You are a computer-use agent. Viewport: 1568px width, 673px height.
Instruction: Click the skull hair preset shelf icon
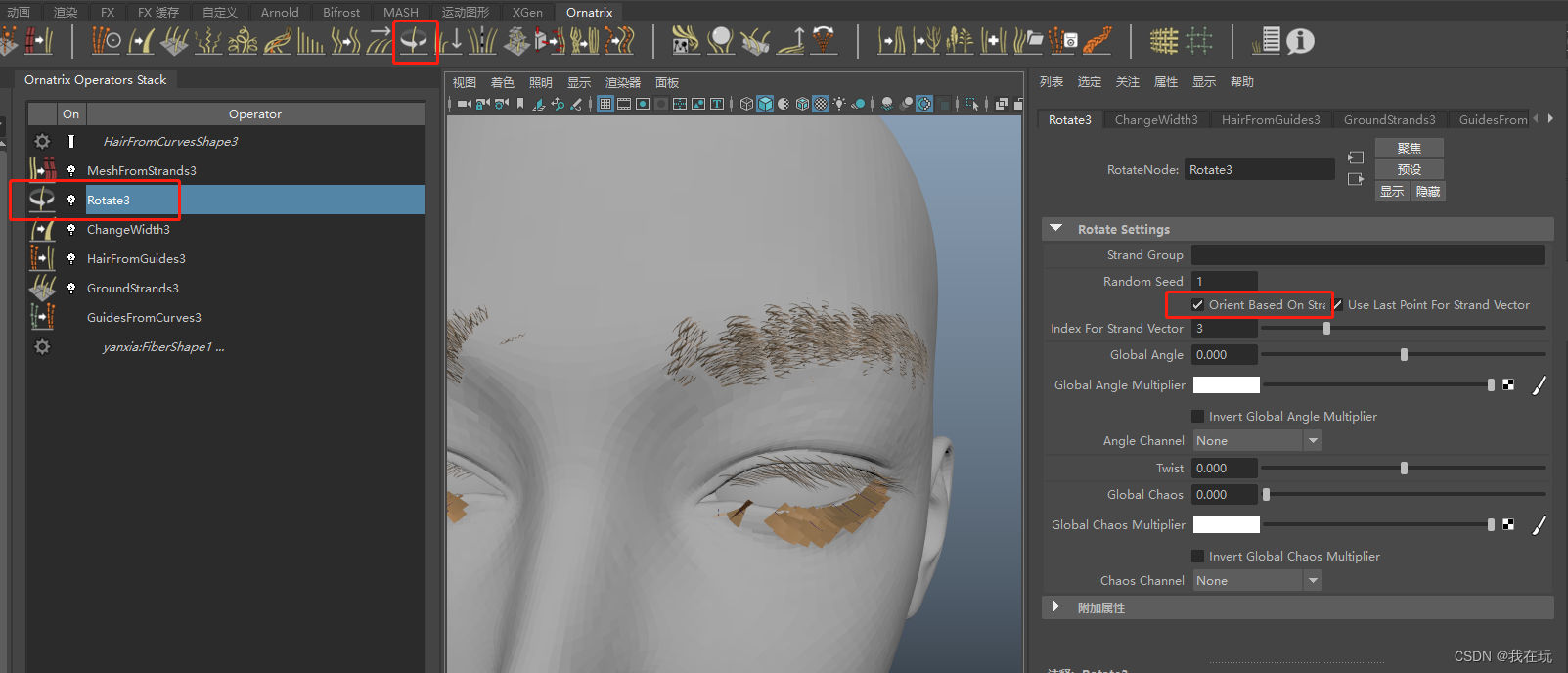(x=686, y=41)
